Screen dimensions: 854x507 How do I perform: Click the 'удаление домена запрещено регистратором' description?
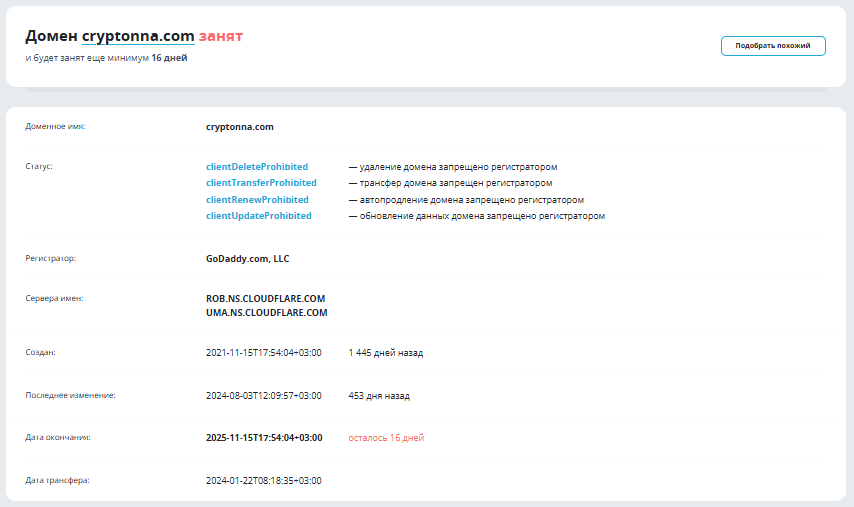(x=457, y=167)
